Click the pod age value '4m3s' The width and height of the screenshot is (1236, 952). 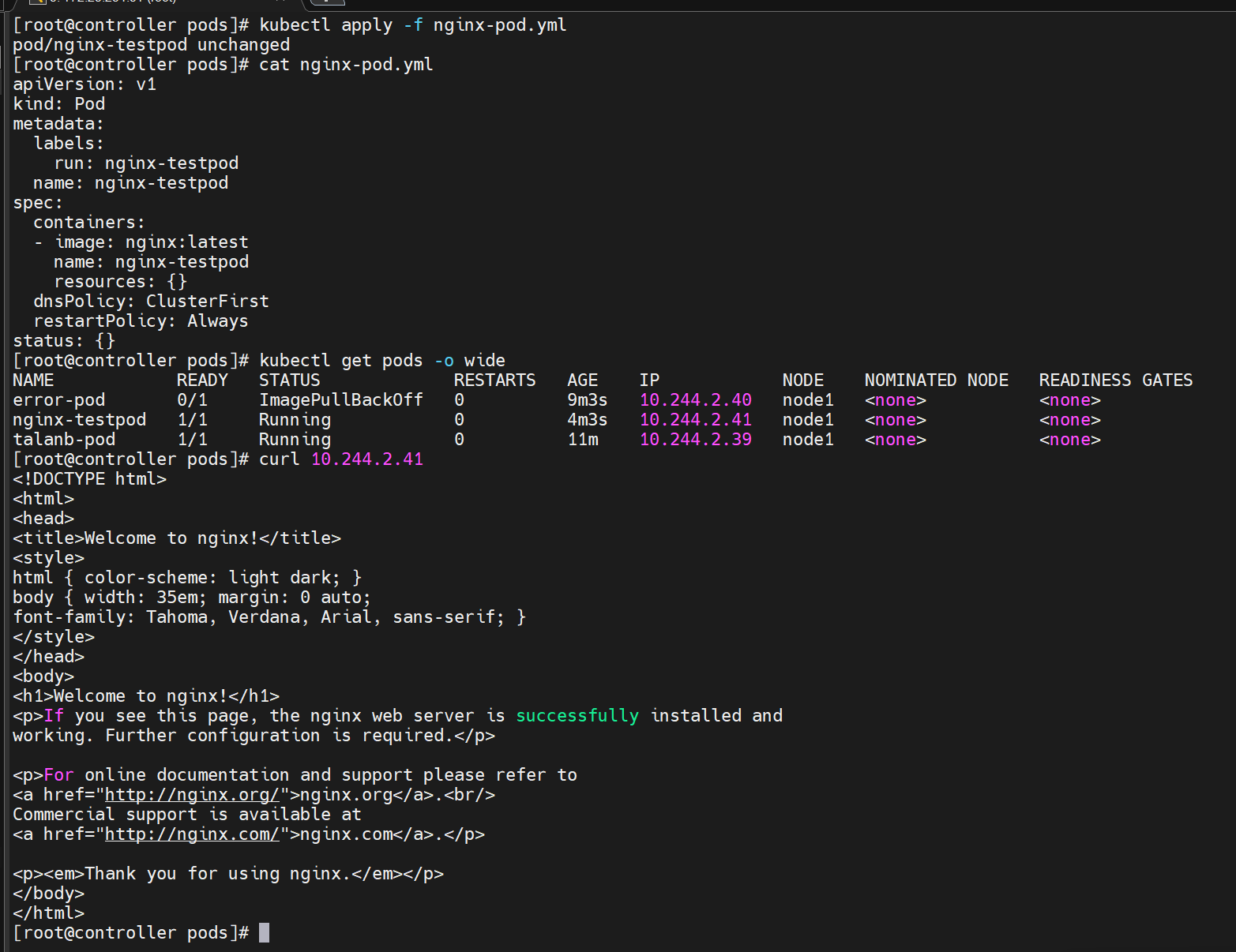588,420
